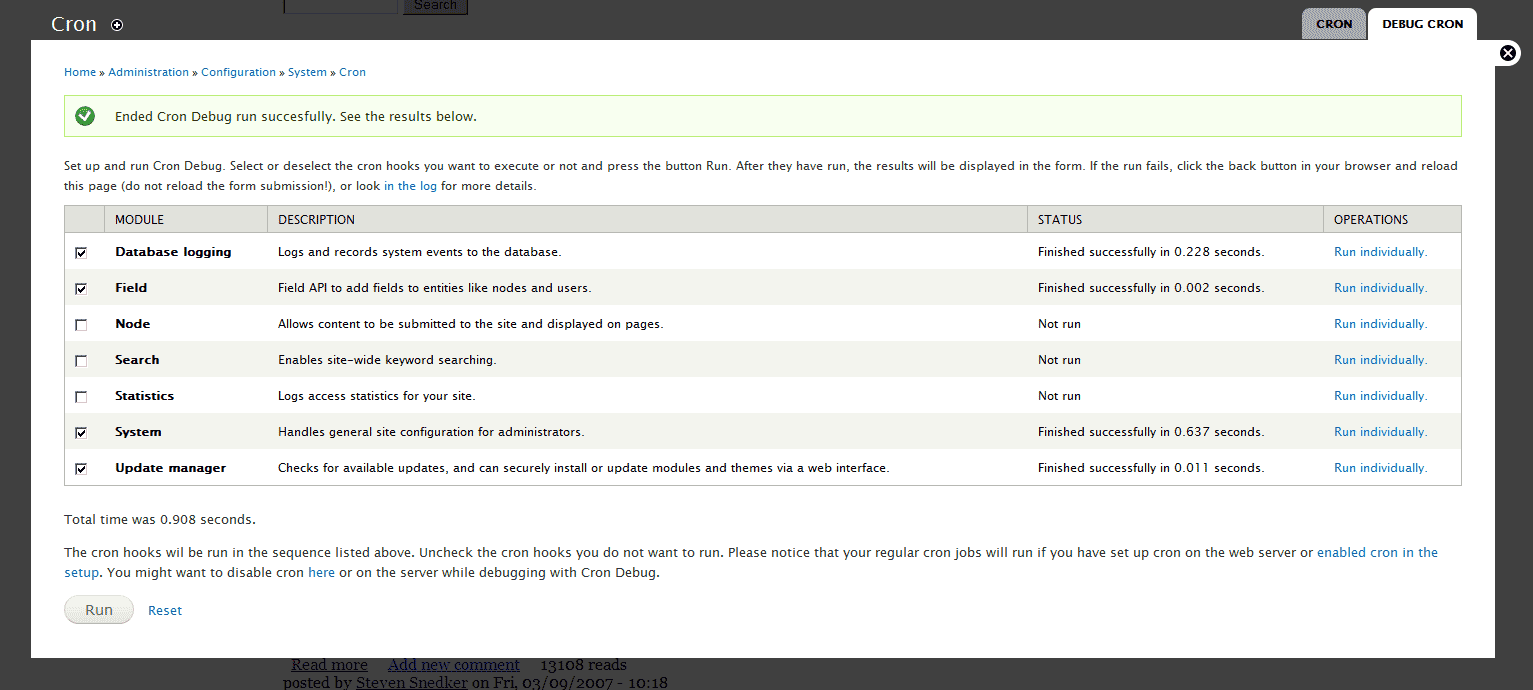Uncheck the Database logging checkbox
Image resolution: width=1533 pixels, height=690 pixels.
81,253
